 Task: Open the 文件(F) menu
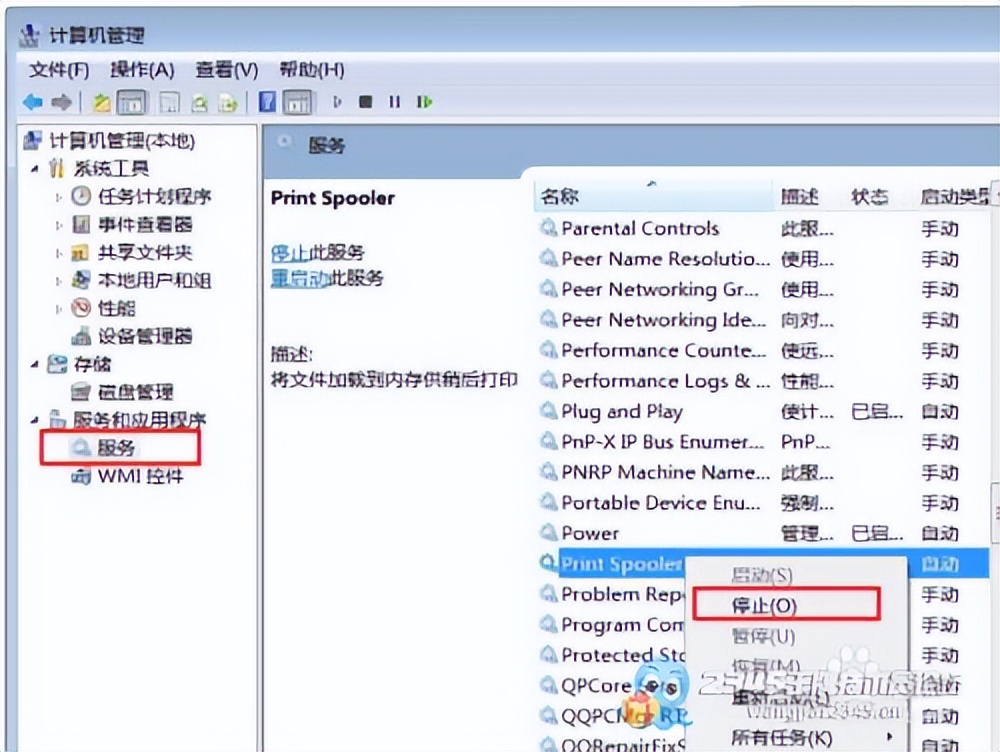[x=59, y=70]
